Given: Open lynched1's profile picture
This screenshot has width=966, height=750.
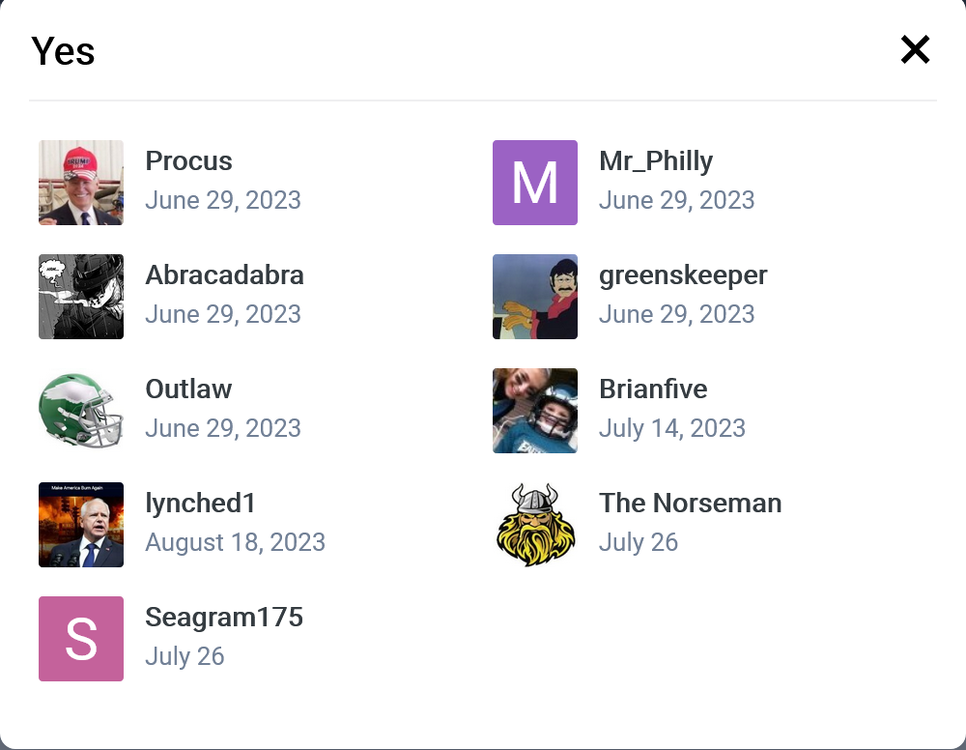Looking at the screenshot, I should (81, 524).
